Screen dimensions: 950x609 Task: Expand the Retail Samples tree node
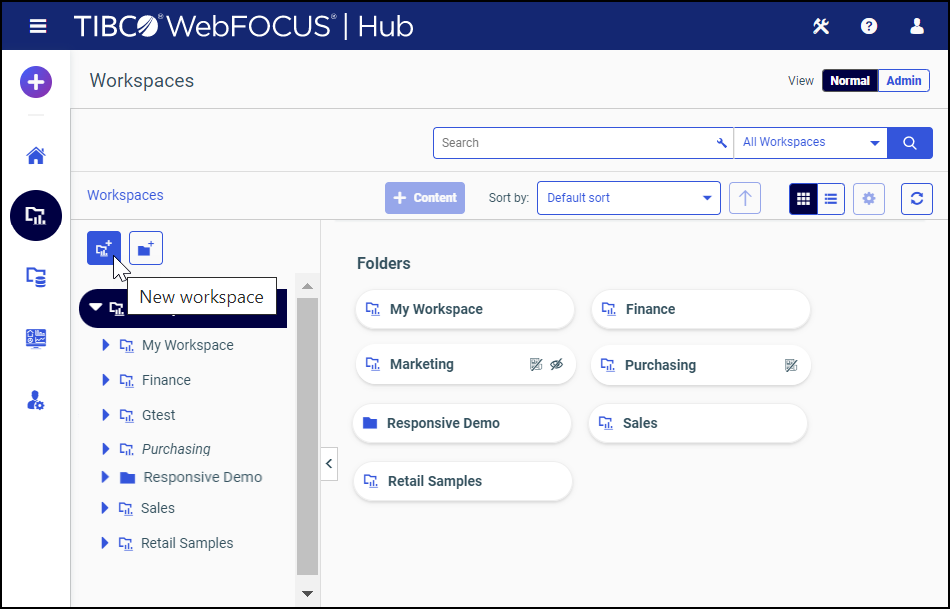(105, 542)
